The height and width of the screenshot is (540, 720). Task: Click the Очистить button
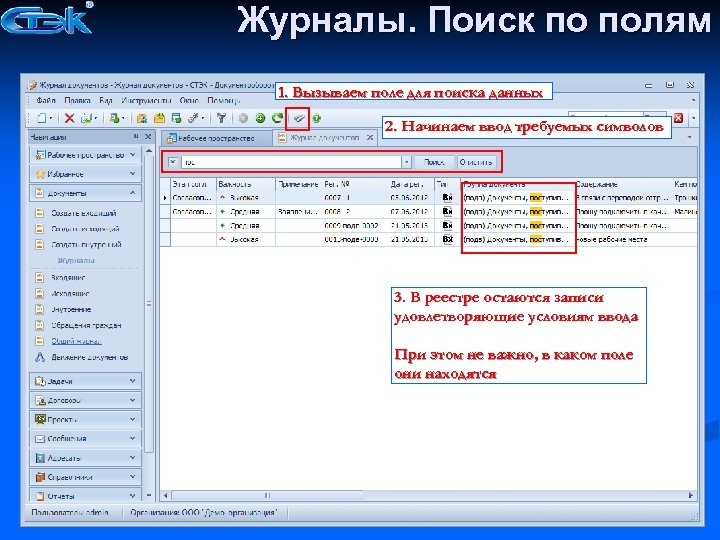pos(476,162)
